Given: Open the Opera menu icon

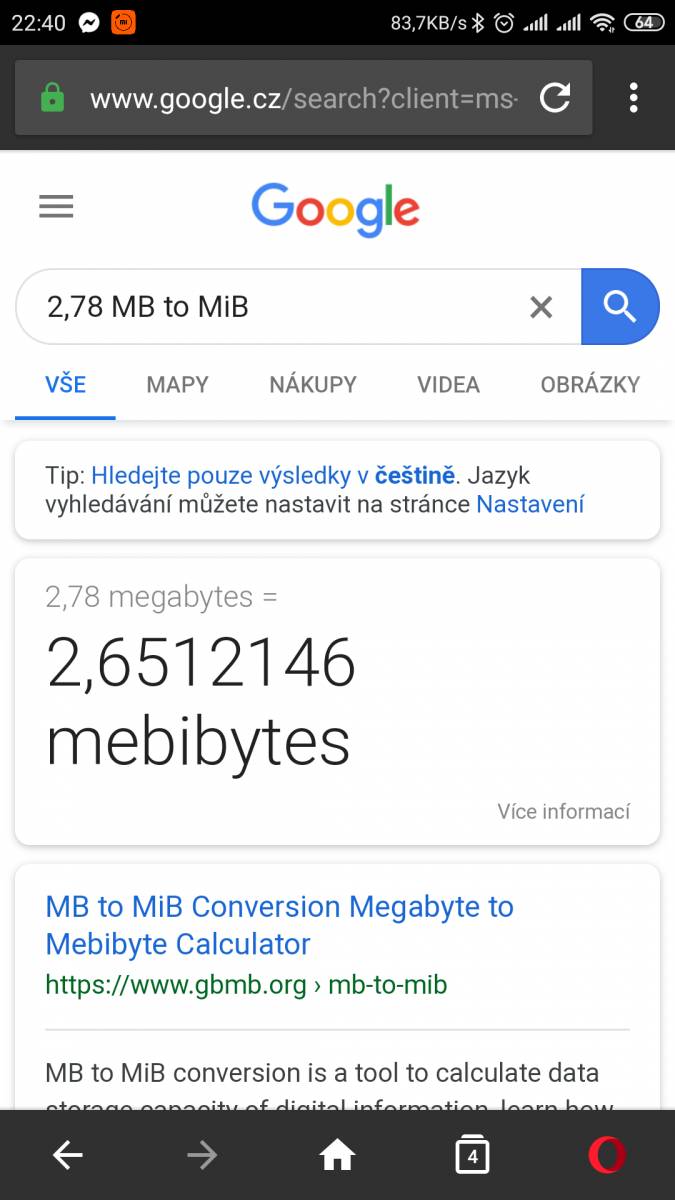Looking at the screenshot, I should point(607,1156).
